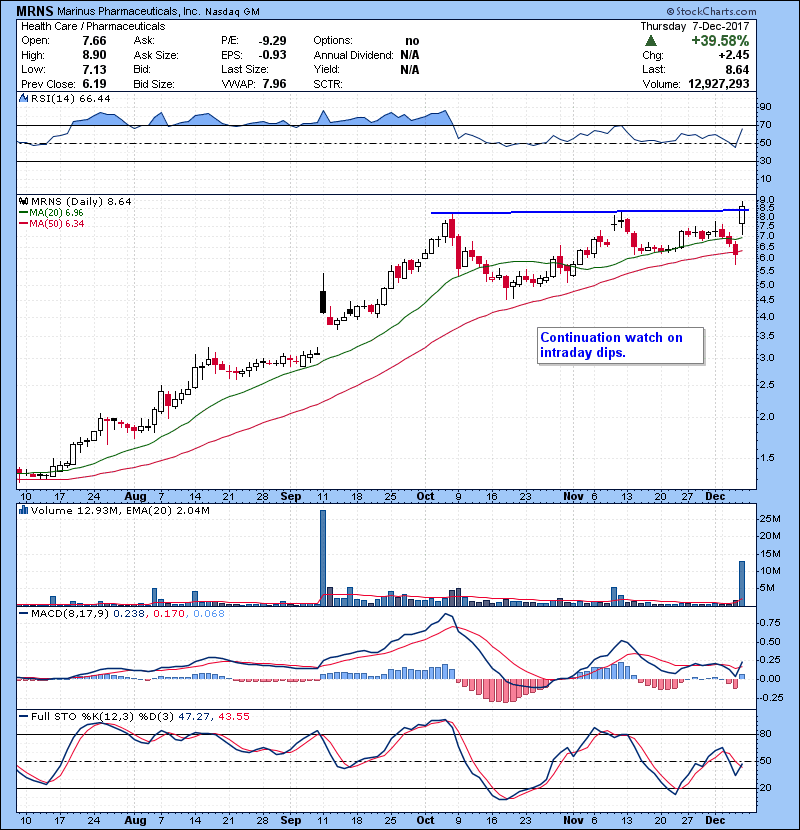Select the date Thursday 7-Dec-2017

tap(695, 26)
